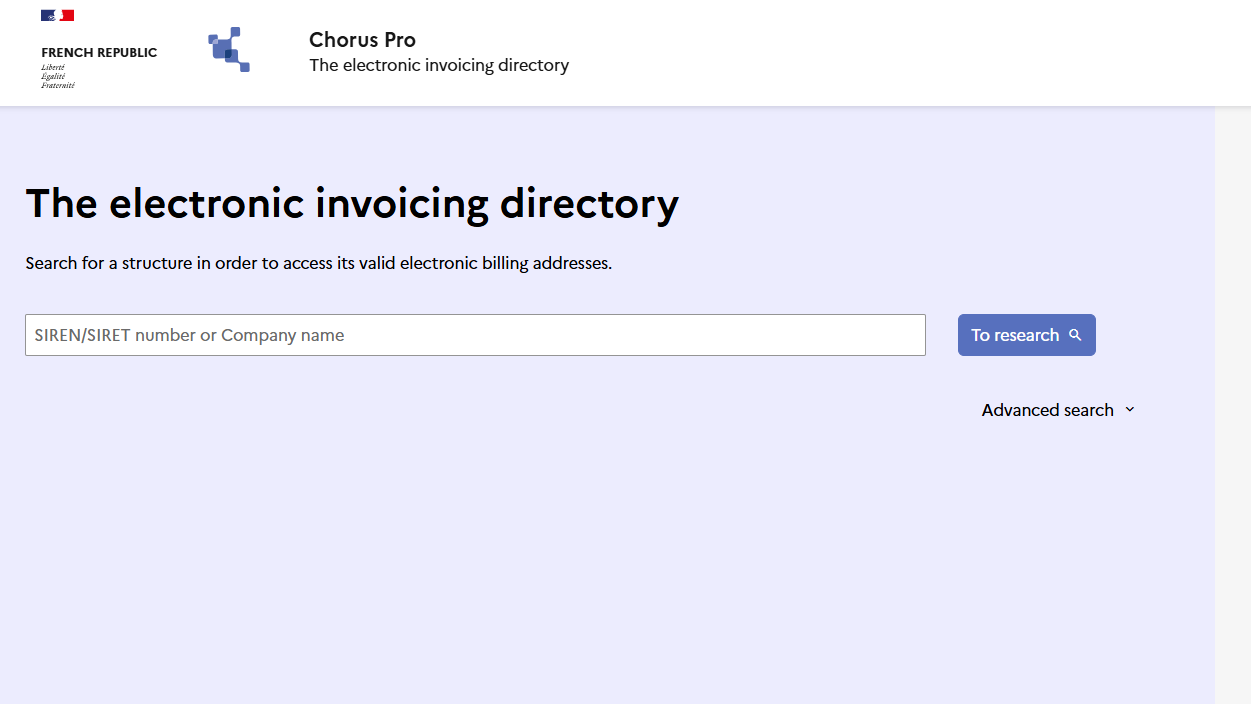The width and height of the screenshot is (1251, 704).
Task: Click the small flag icon above FRENCH REPUBLIC
Action: click(x=57, y=14)
